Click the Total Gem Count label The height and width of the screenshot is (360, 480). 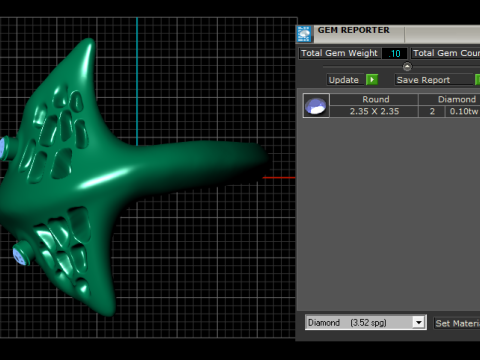tap(446, 53)
